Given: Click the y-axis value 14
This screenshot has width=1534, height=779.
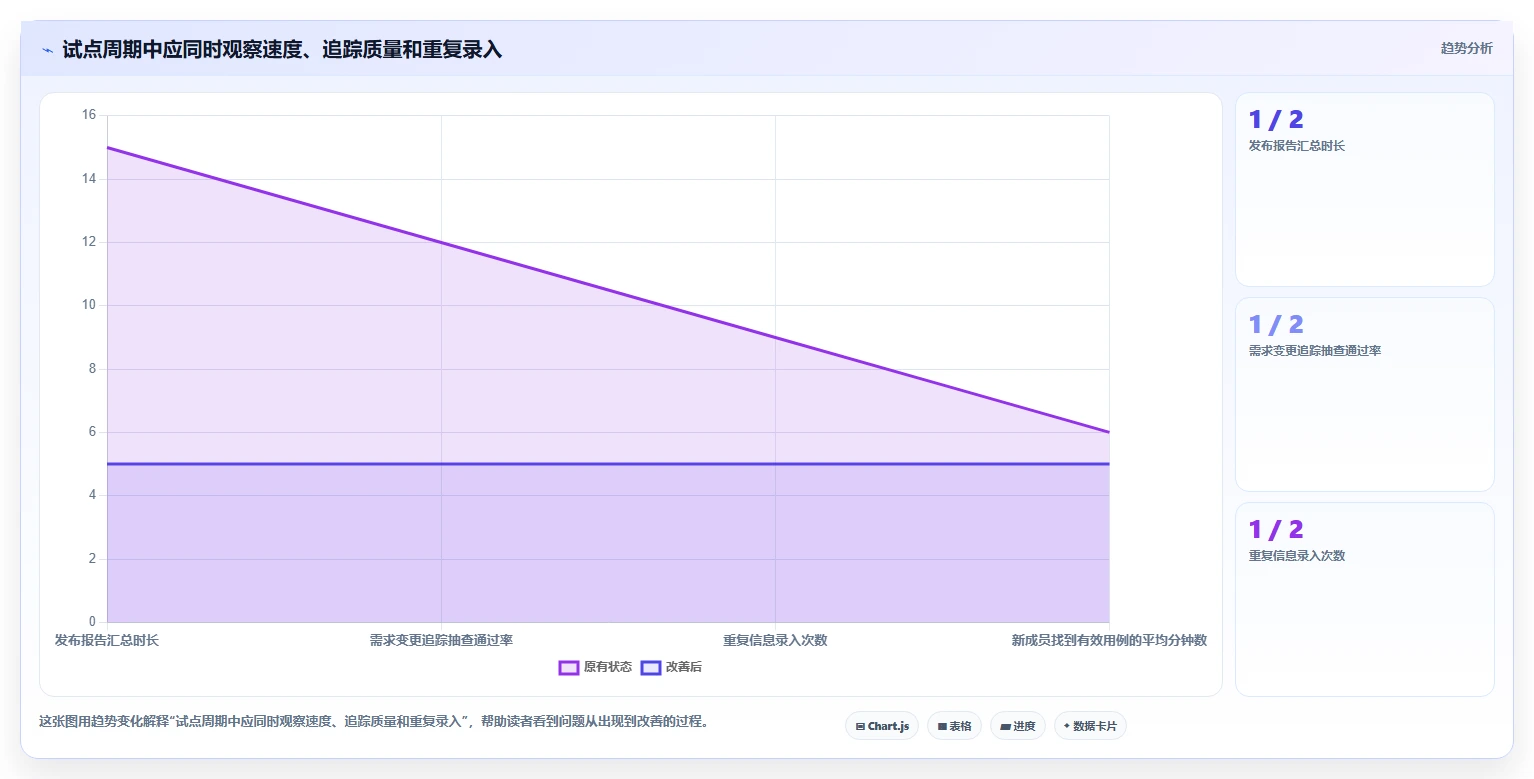Looking at the screenshot, I should tap(88, 179).
